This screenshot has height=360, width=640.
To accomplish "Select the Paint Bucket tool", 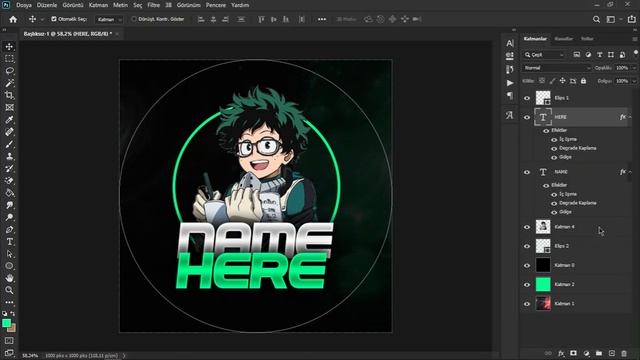I will 9,193.
